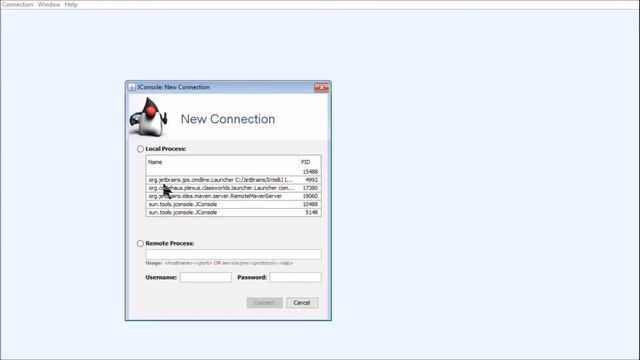Open the Connection menu

click(x=17, y=4)
